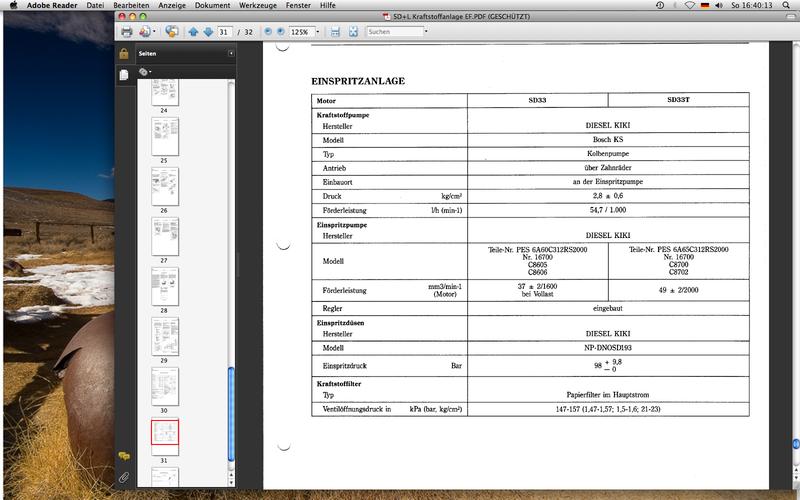
Task: Click the Suchen search field
Action: [x=392, y=32]
